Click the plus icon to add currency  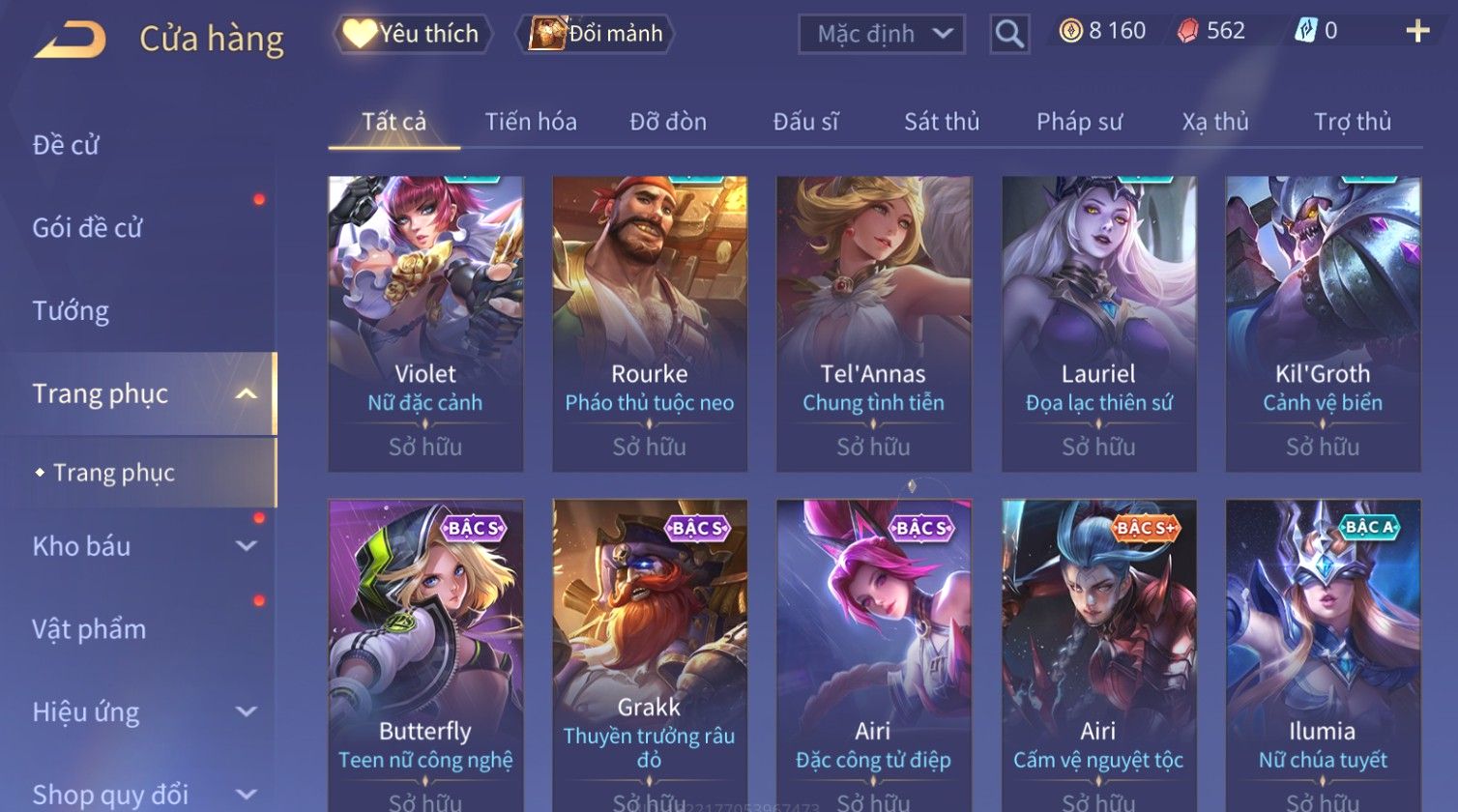click(1417, 32)
